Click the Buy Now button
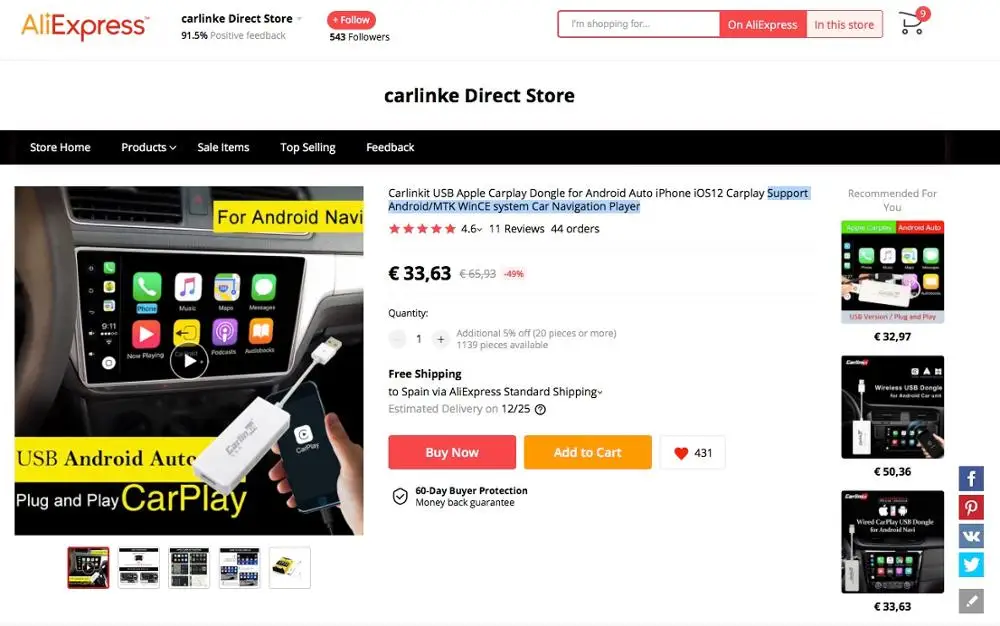1000x626 pixels. pos(452,453)
